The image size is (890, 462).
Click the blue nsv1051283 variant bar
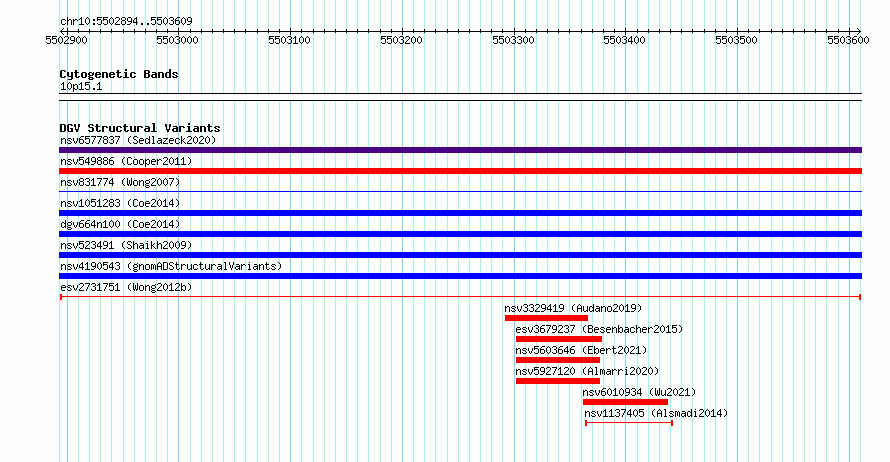click(460, 213)
